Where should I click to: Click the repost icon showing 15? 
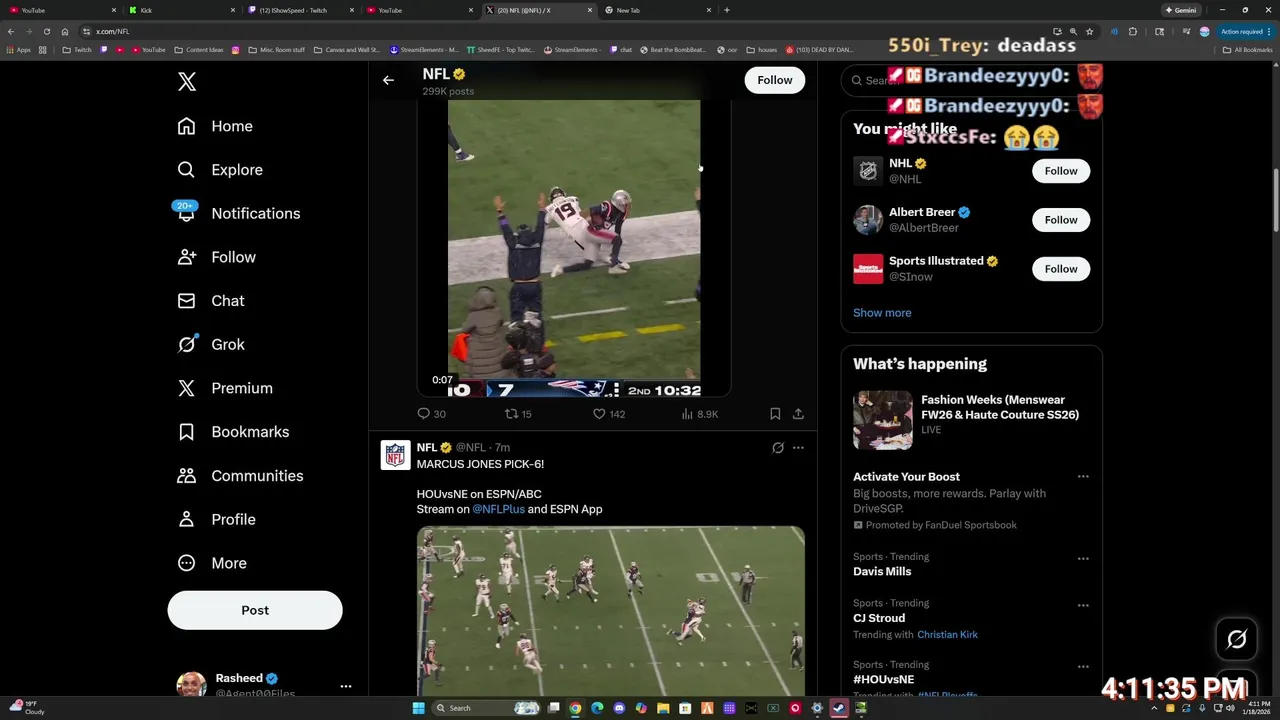pyautogui.click(x=511, y=413)
